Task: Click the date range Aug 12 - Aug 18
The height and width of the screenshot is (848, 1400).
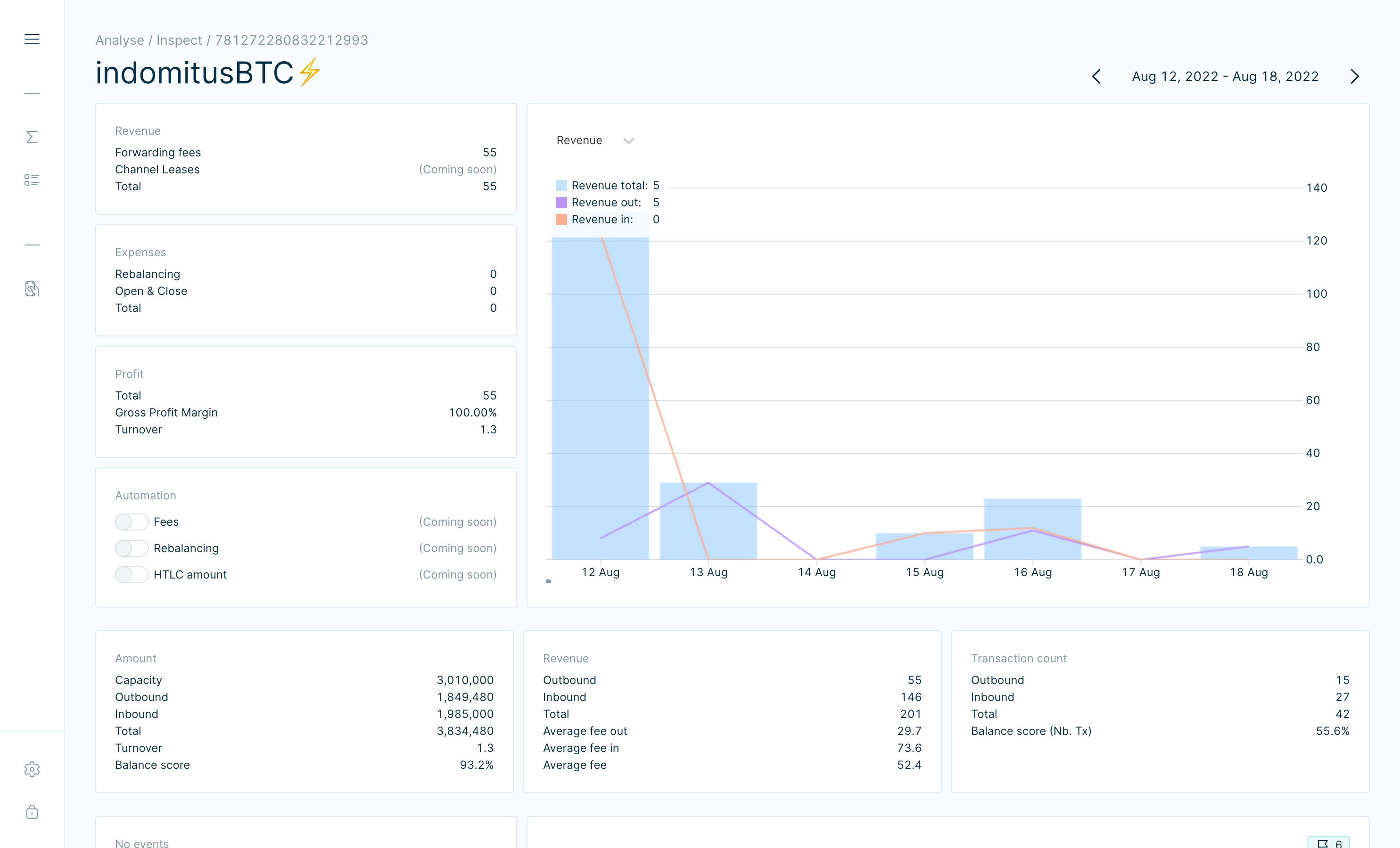Action: 1225,77
